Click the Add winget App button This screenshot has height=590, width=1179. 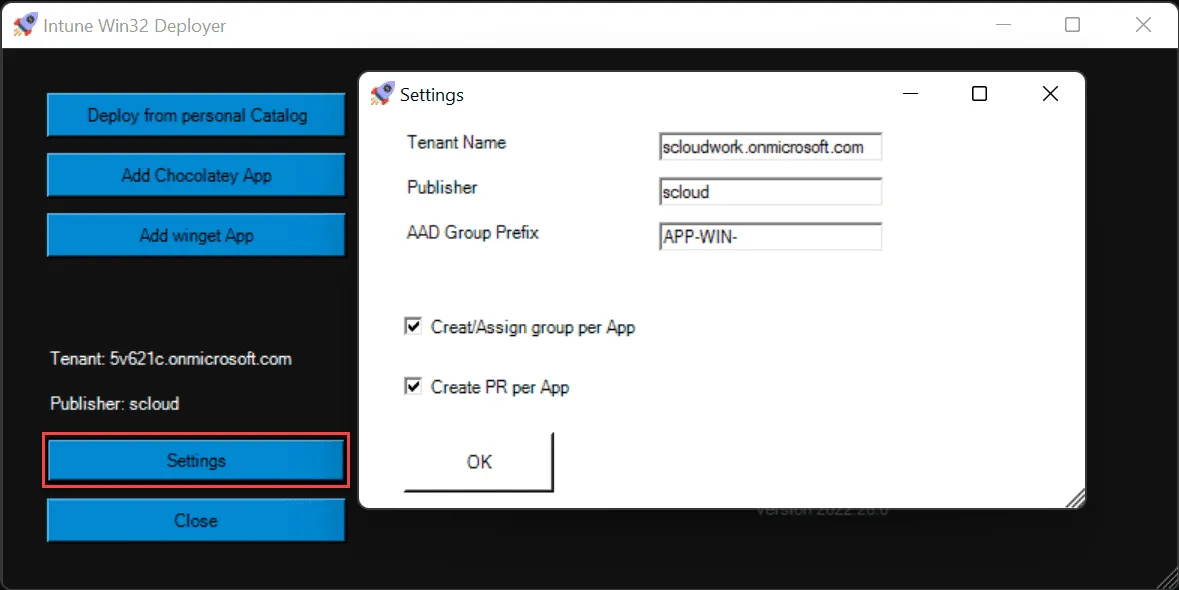[x=196, y=235]
